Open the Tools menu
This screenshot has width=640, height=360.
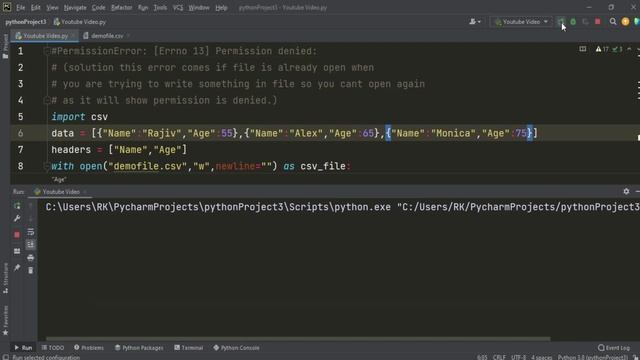(160, 7)
